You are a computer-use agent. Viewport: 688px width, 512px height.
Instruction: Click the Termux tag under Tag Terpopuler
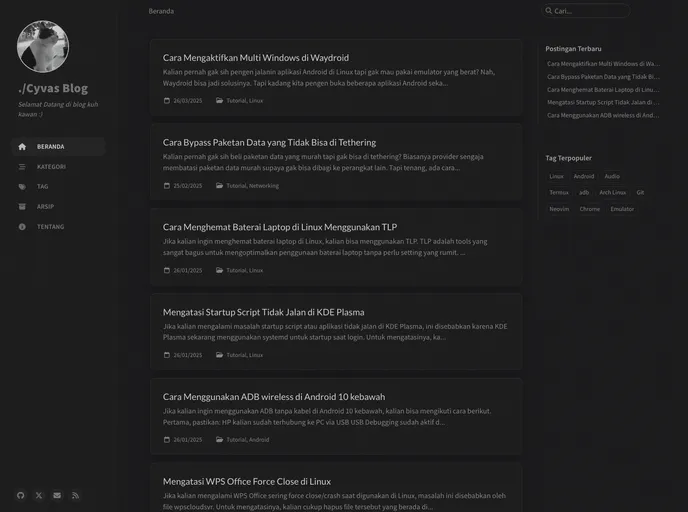click(559, 192)
